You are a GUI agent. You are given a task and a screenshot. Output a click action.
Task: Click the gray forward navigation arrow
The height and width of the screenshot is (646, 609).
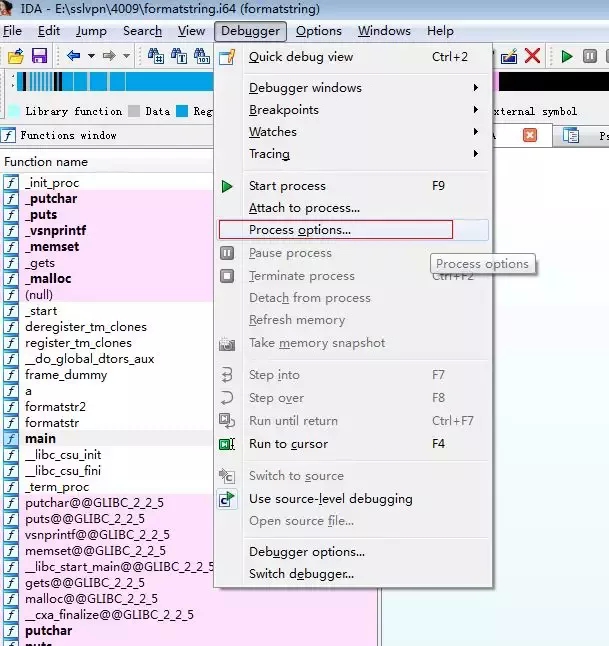109,55
